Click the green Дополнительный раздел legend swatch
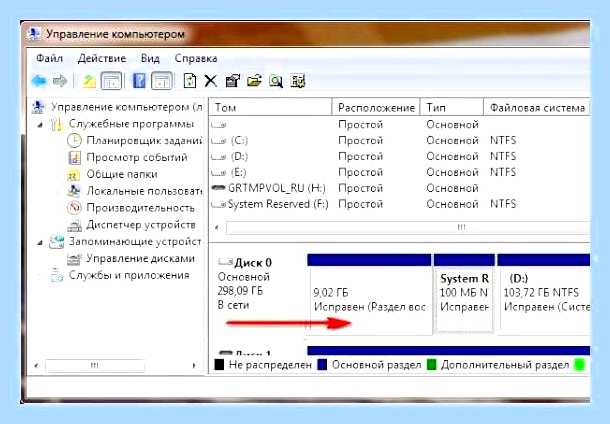The image size is (610, 424). pyautogui.click(x=432, y=364)
